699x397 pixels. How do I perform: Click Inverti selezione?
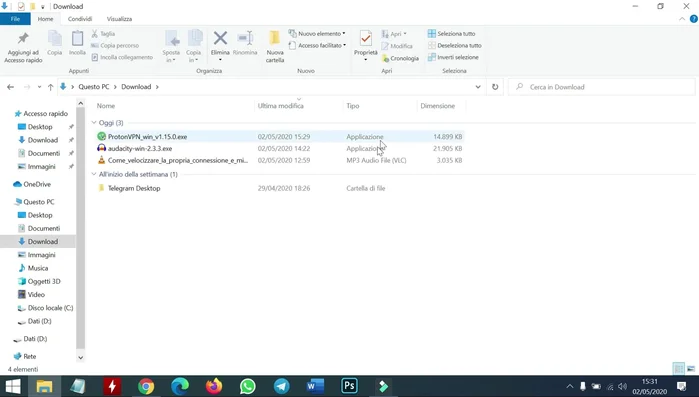pos(453,57)
